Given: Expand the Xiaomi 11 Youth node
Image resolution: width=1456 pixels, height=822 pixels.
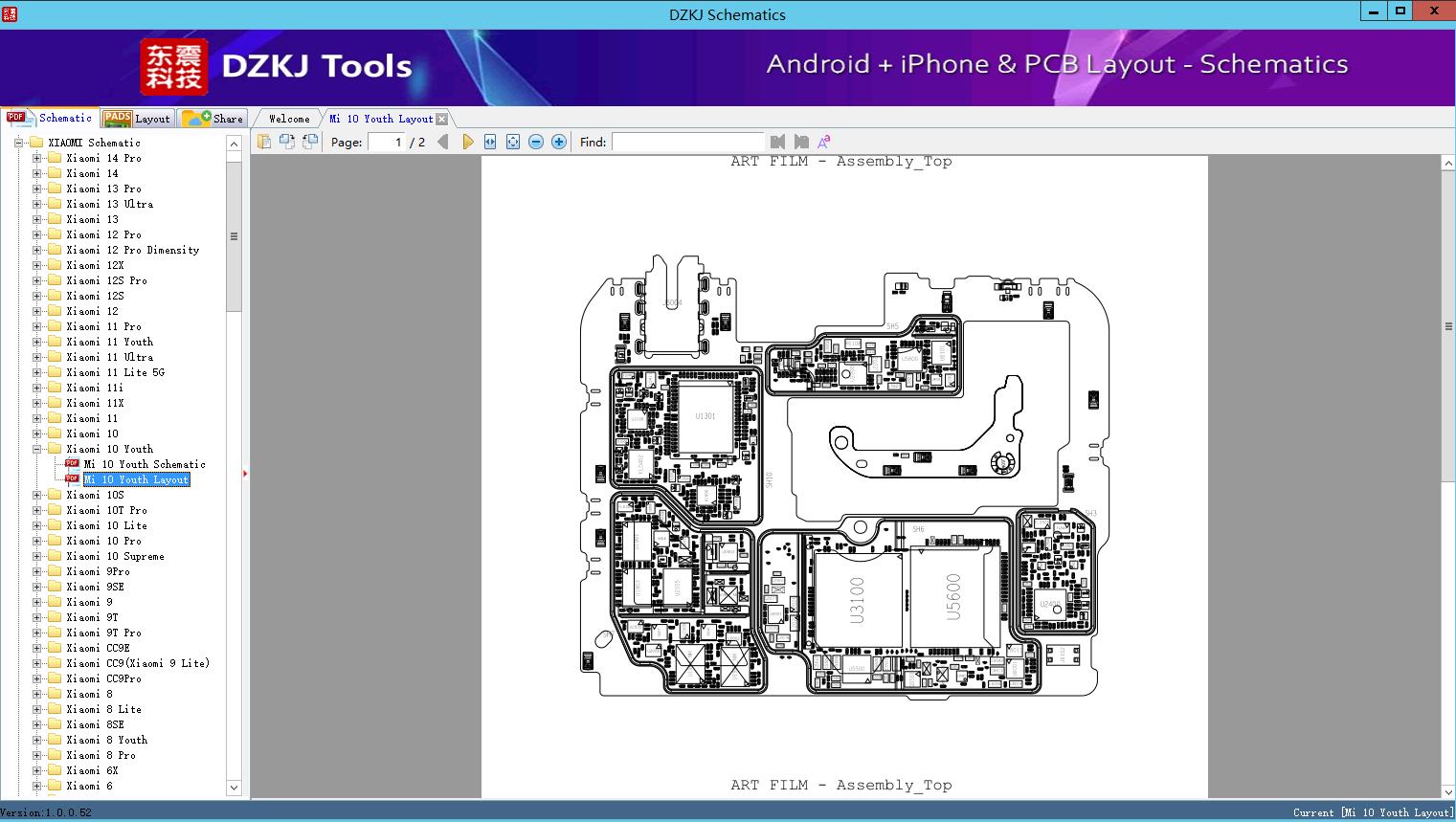Looking at the screenshot, I should tap(36, 342).
